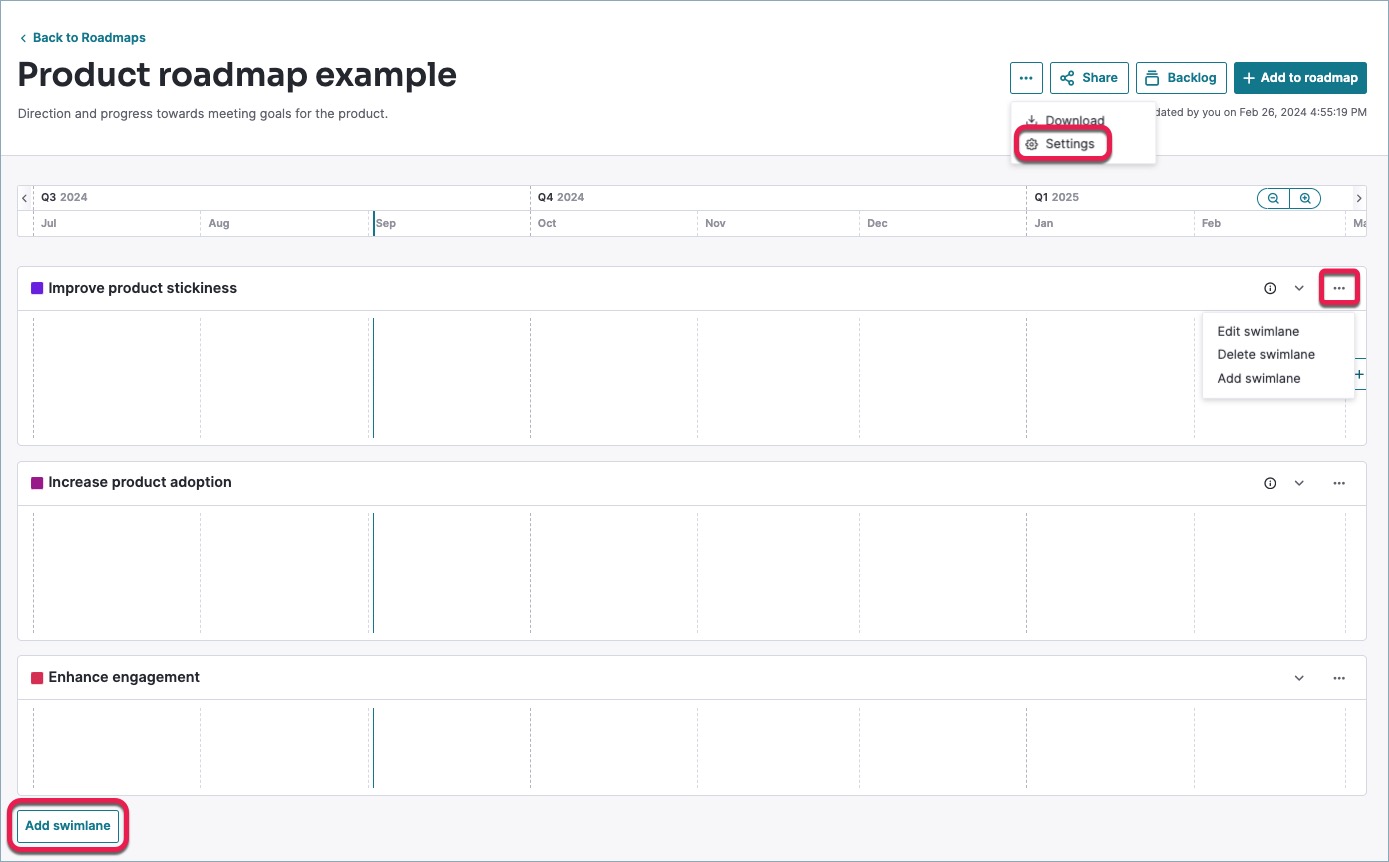Open ellipsis menu for Enhance engagement

[x=1339, y=678]
